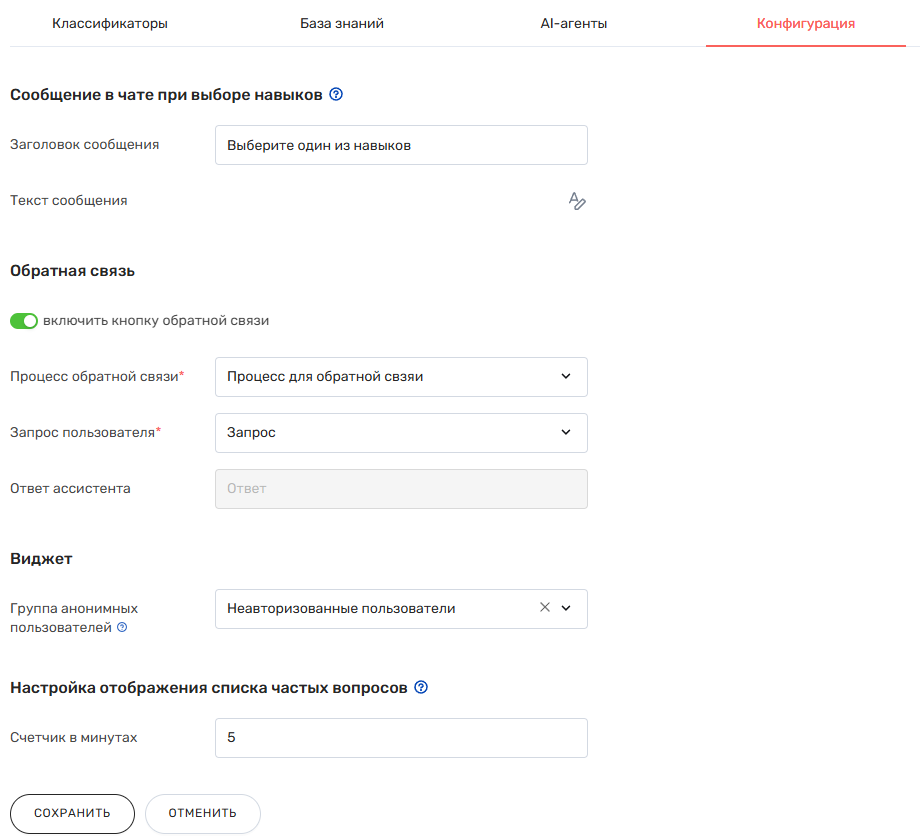Viewport: 920px width, 839px height.
Task: Go to the AI-агенты tab
Action: [573, 23]
